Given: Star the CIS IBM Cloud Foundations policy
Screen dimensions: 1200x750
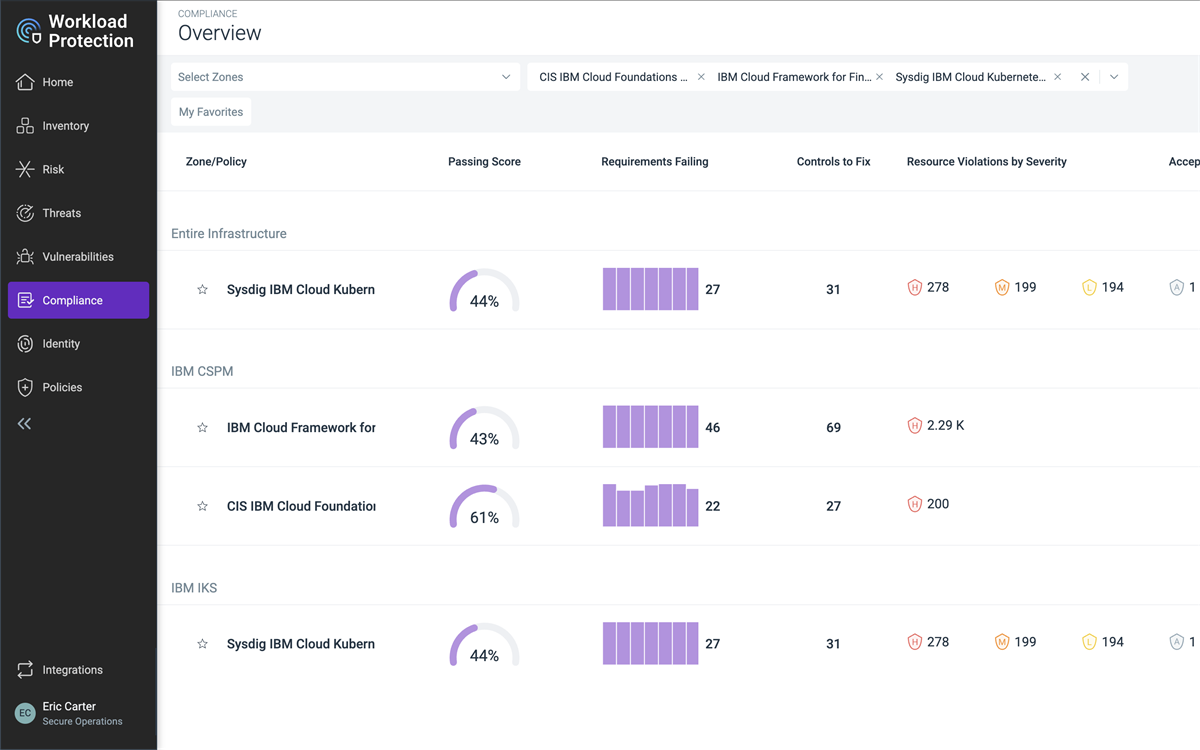Looking at the screenshot, I should [x=202, y=507].
